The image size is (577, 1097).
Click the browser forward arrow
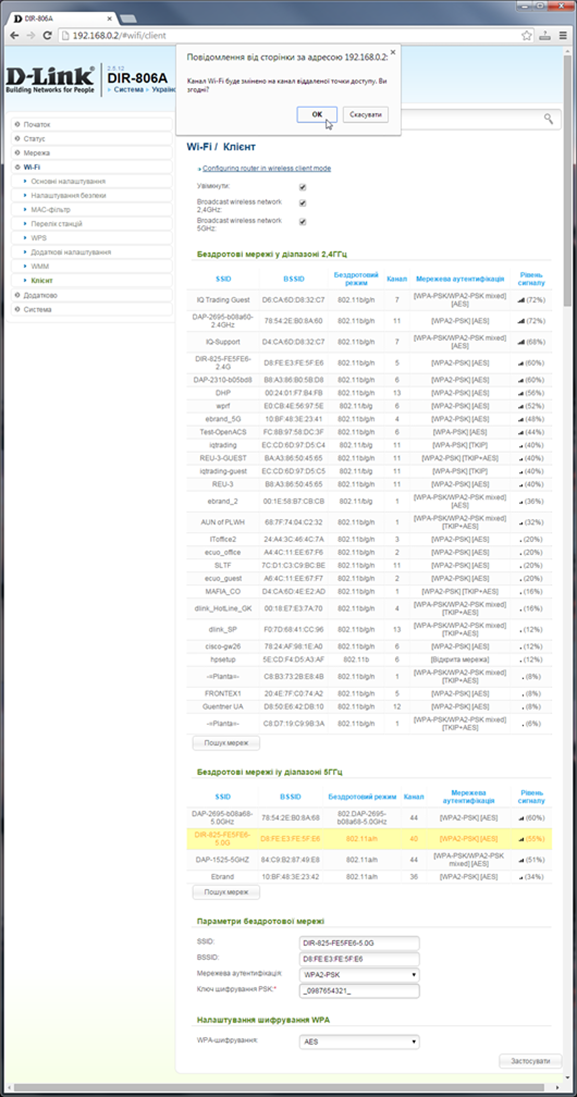pyautogui.click(x=31, y=35)
